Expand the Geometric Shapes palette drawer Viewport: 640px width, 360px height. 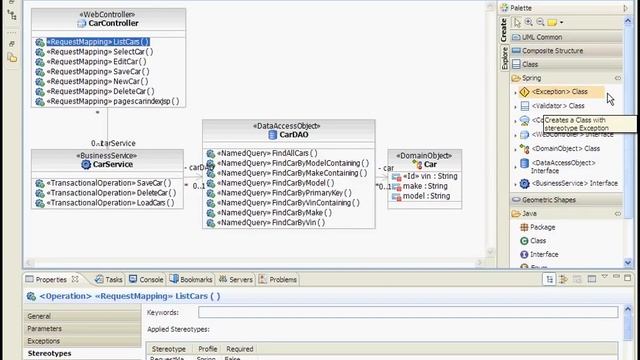(567, 200)
